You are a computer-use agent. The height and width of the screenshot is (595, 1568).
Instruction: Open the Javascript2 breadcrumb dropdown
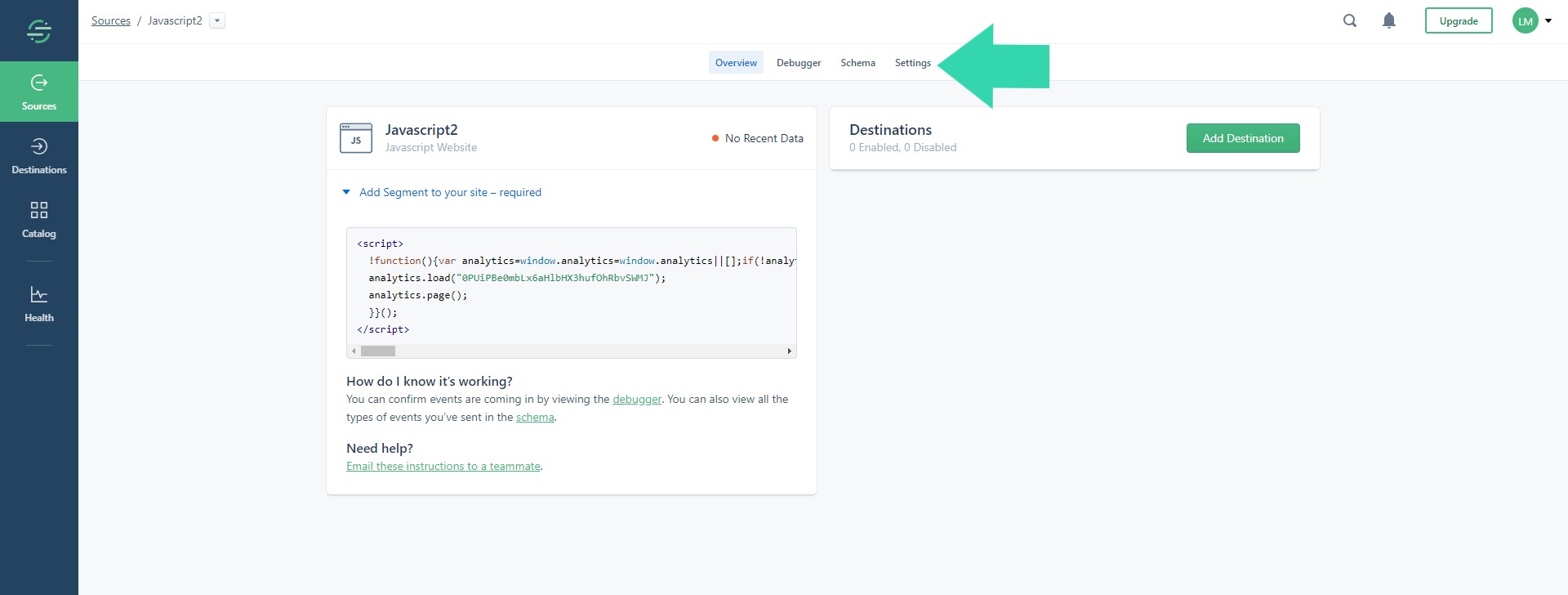point(217,21)
